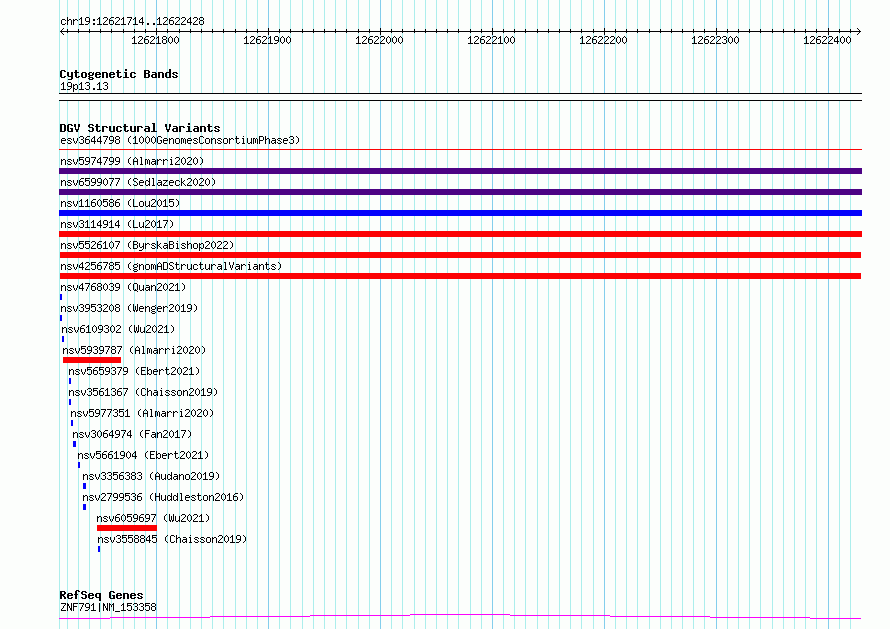
Task: Open nsv3558845 (Chaisson2019) variant
Action: [172, 539]
